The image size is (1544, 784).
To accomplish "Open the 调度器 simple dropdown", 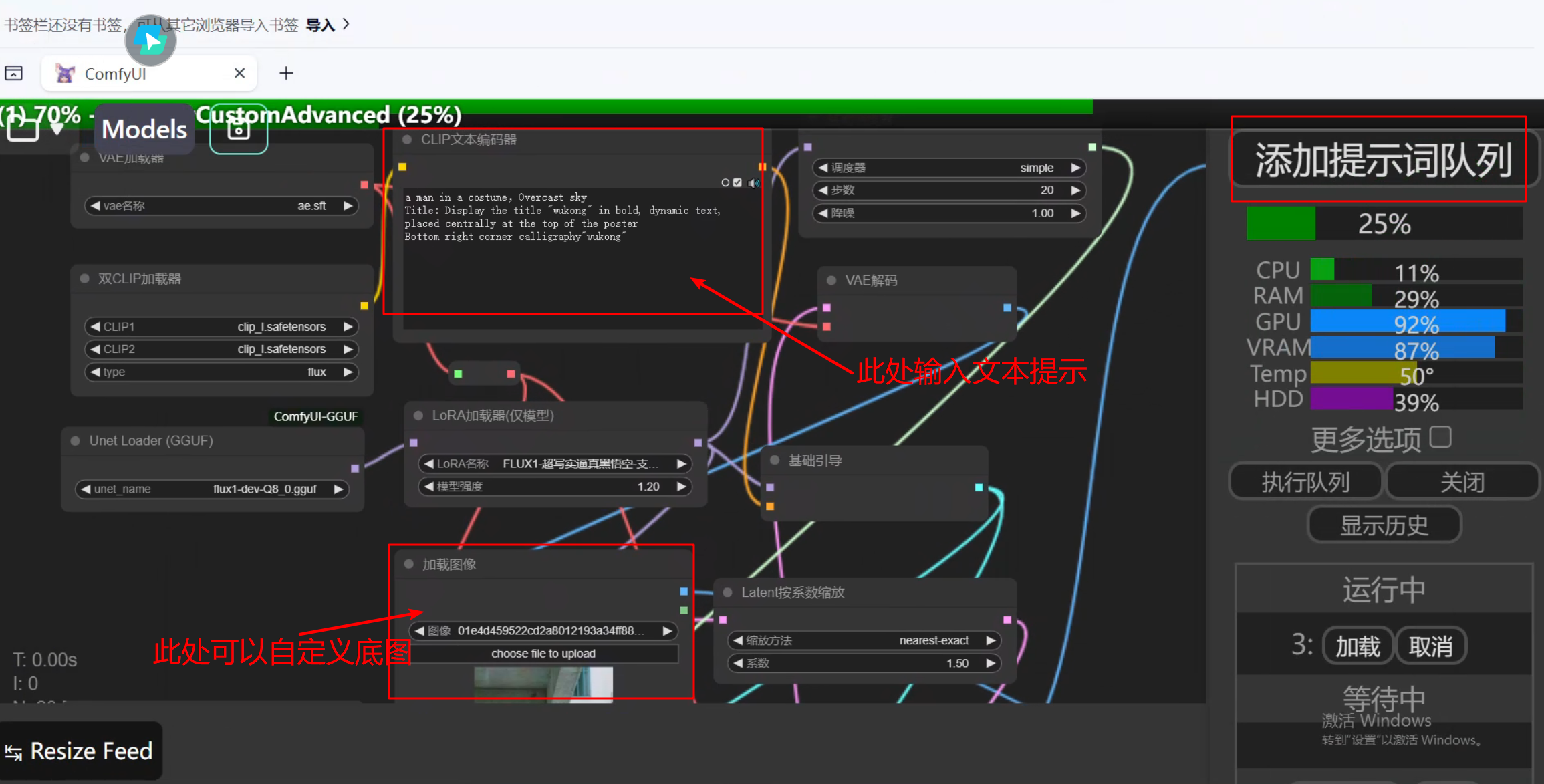I will point(949,168).
